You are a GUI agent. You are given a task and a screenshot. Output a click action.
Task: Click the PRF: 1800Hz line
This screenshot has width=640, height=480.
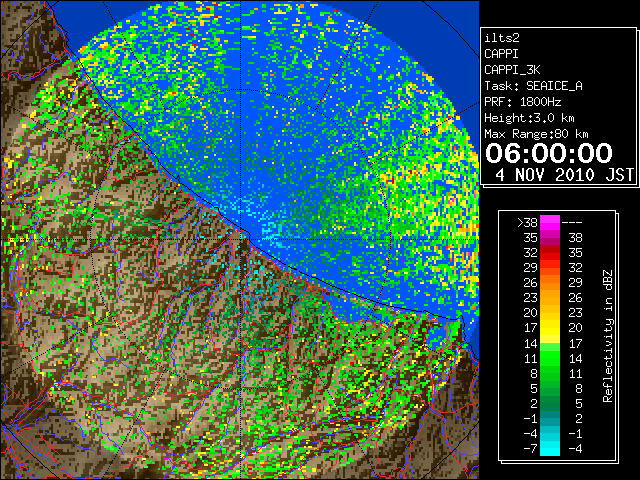[522, 102]
